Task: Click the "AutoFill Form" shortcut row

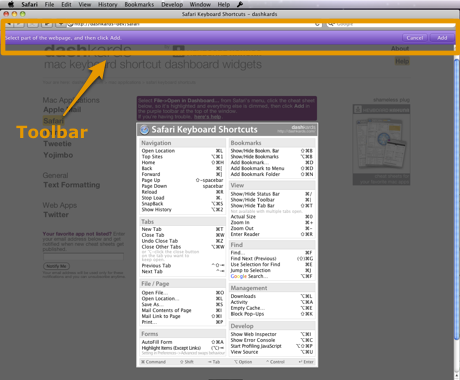Action: tap(182, 342)
